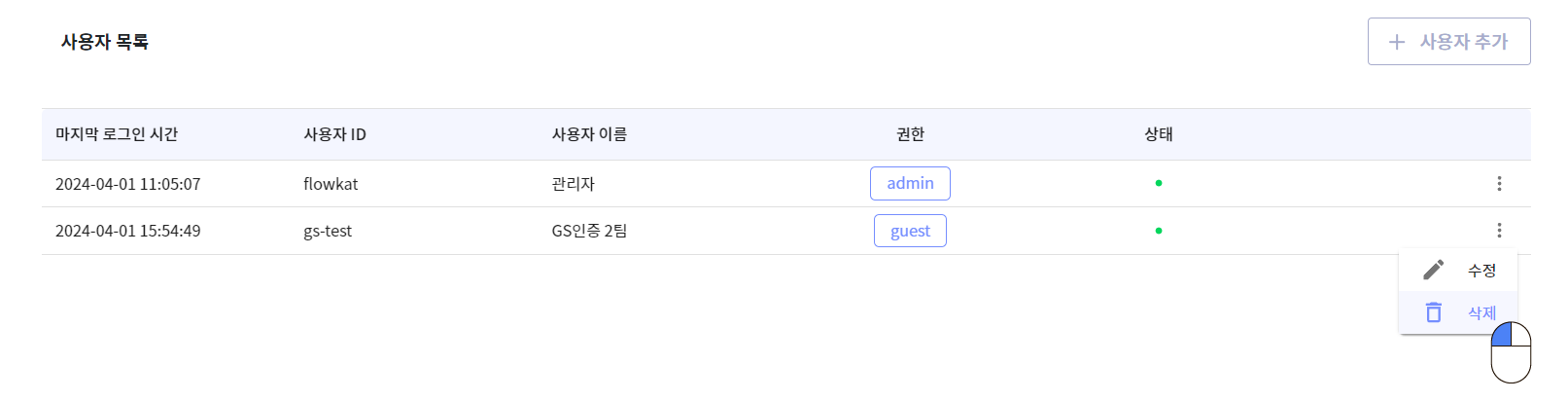
Task: Click the trash can icon beside 삭제
Action: click(x=1433, y=312)
